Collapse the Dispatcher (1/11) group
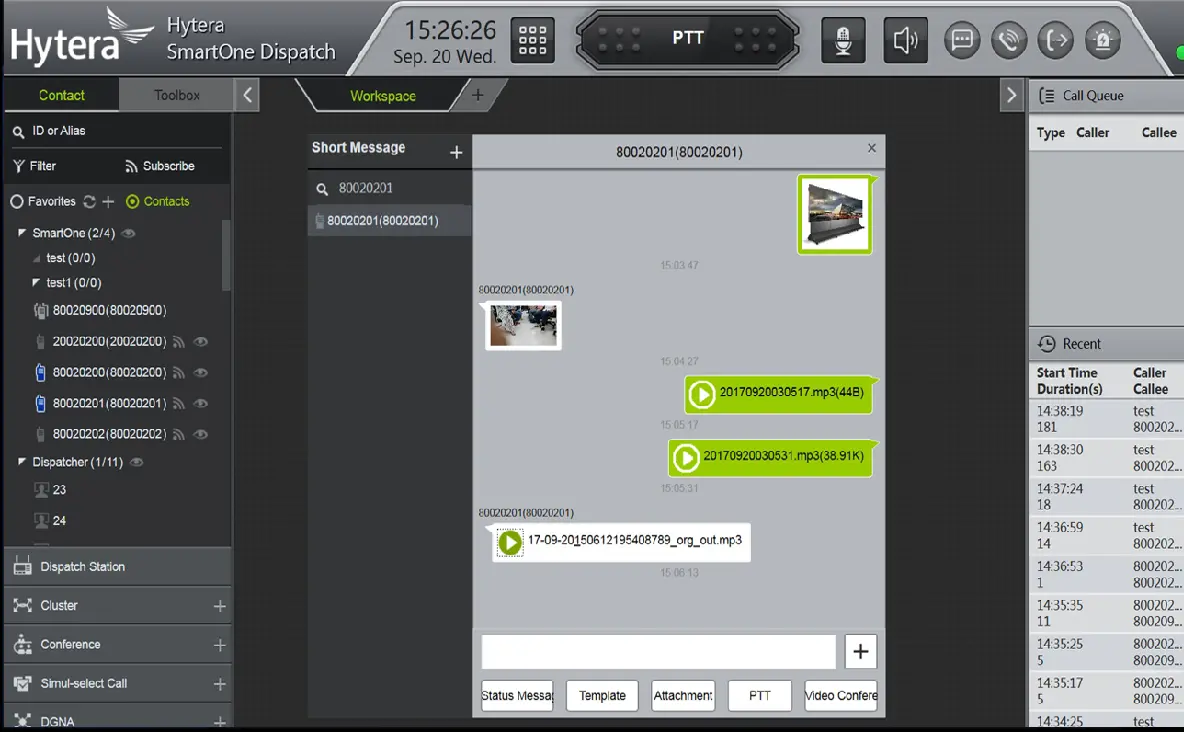The width and height of the screenshot is (1184, 732). point(22,462)
